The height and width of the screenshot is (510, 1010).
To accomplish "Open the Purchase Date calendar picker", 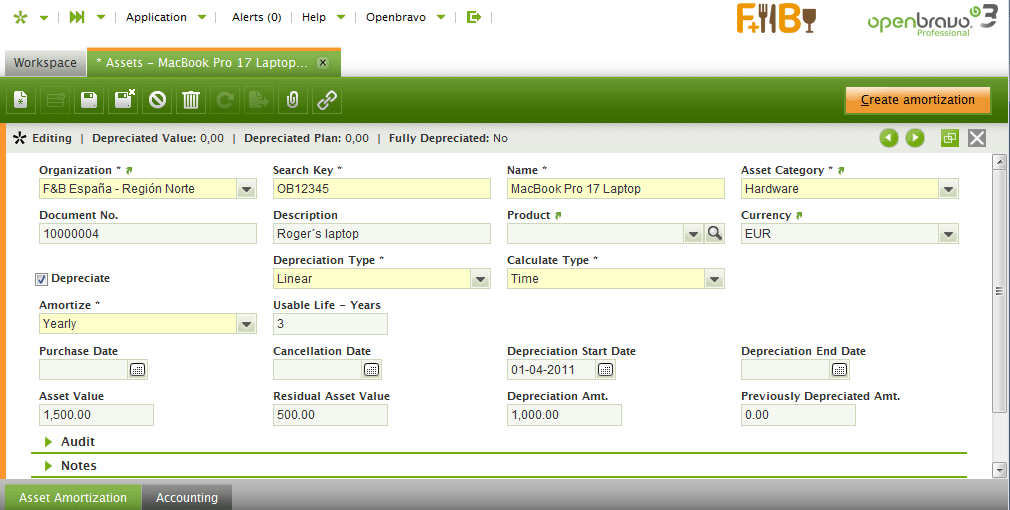I will [138, 370].
